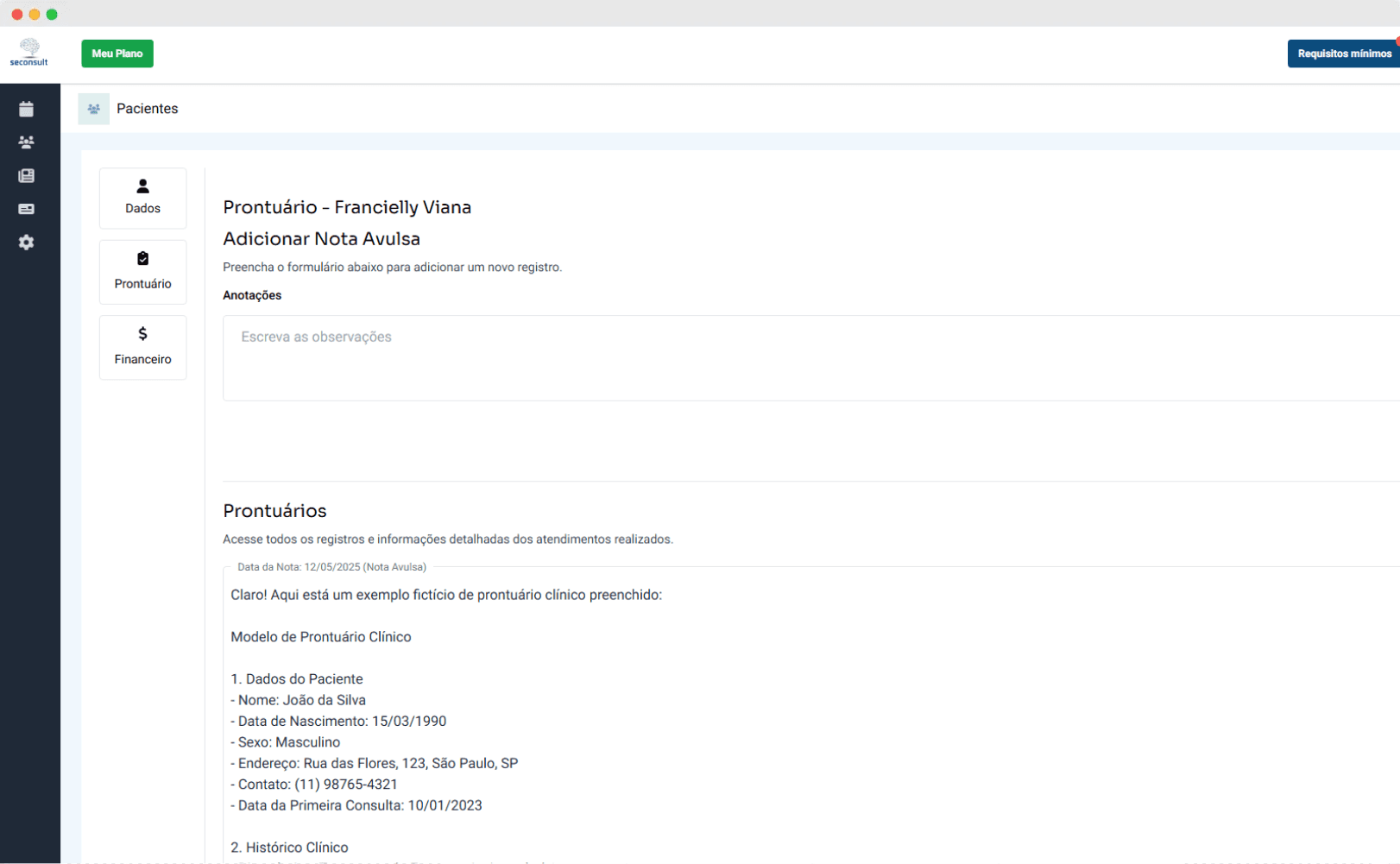Click the Modelo de Prontuário Clínico line

coord(321,637)
